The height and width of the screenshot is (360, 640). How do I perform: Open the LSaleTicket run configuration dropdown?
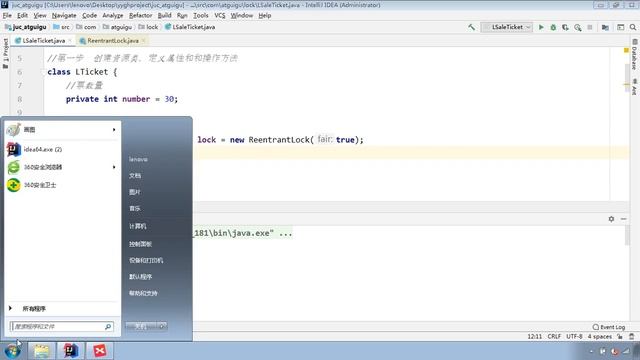507,27
